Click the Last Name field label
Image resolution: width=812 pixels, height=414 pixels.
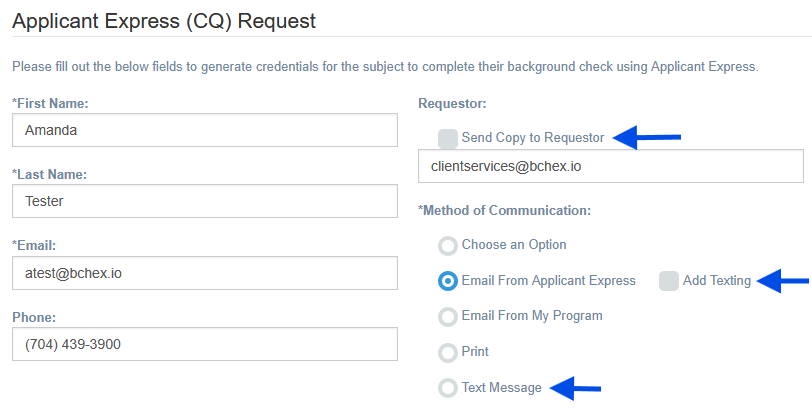pyautogui.click(x=49, y=174)
